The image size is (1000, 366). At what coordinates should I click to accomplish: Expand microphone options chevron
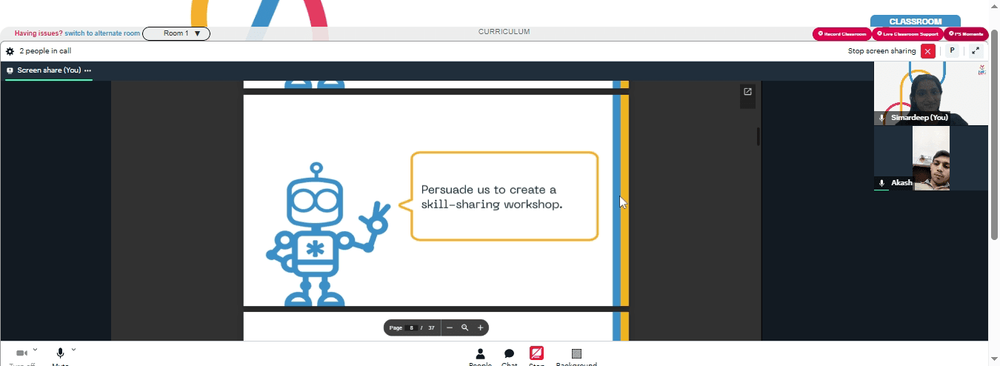pos(73,349)
